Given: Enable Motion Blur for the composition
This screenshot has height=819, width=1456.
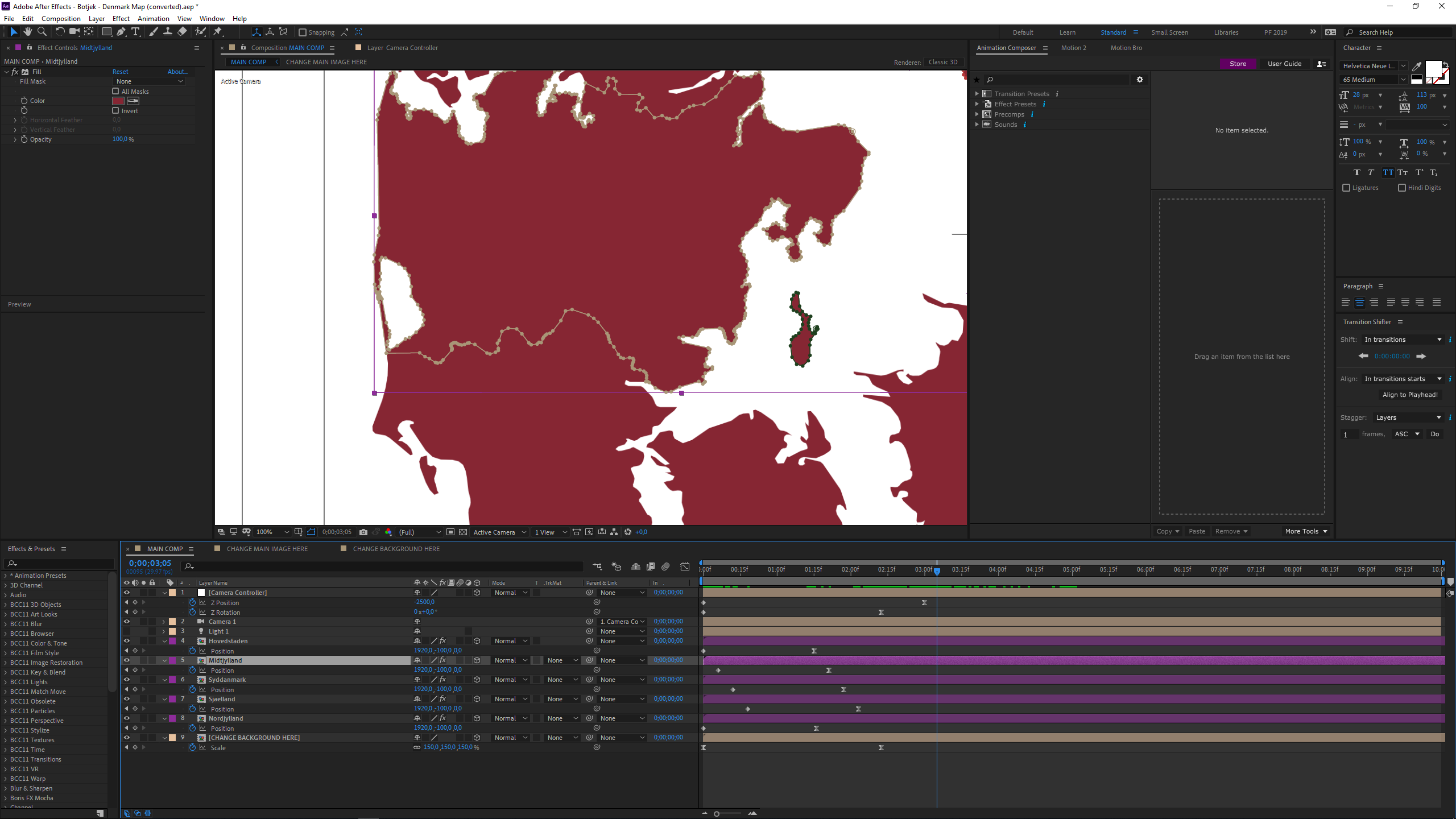Looking at the screenshot, I should point(665,566).
